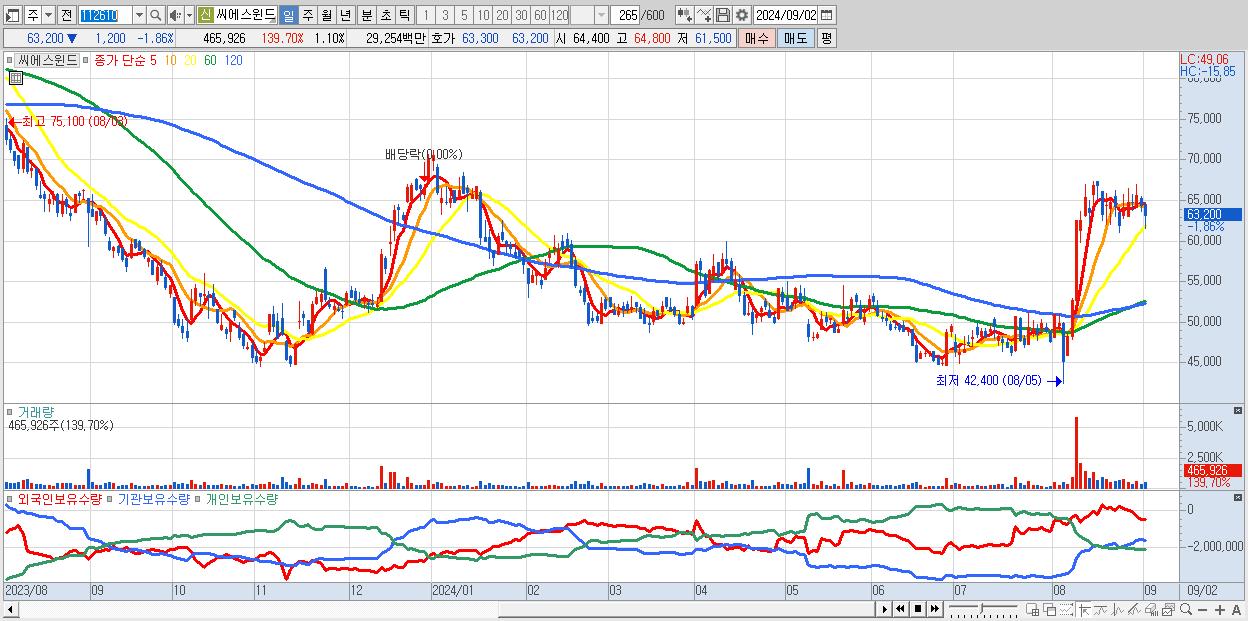Click the 매도 sell button
The width and height of the screenshot is (1248, 621).
(x=796, y=38)
